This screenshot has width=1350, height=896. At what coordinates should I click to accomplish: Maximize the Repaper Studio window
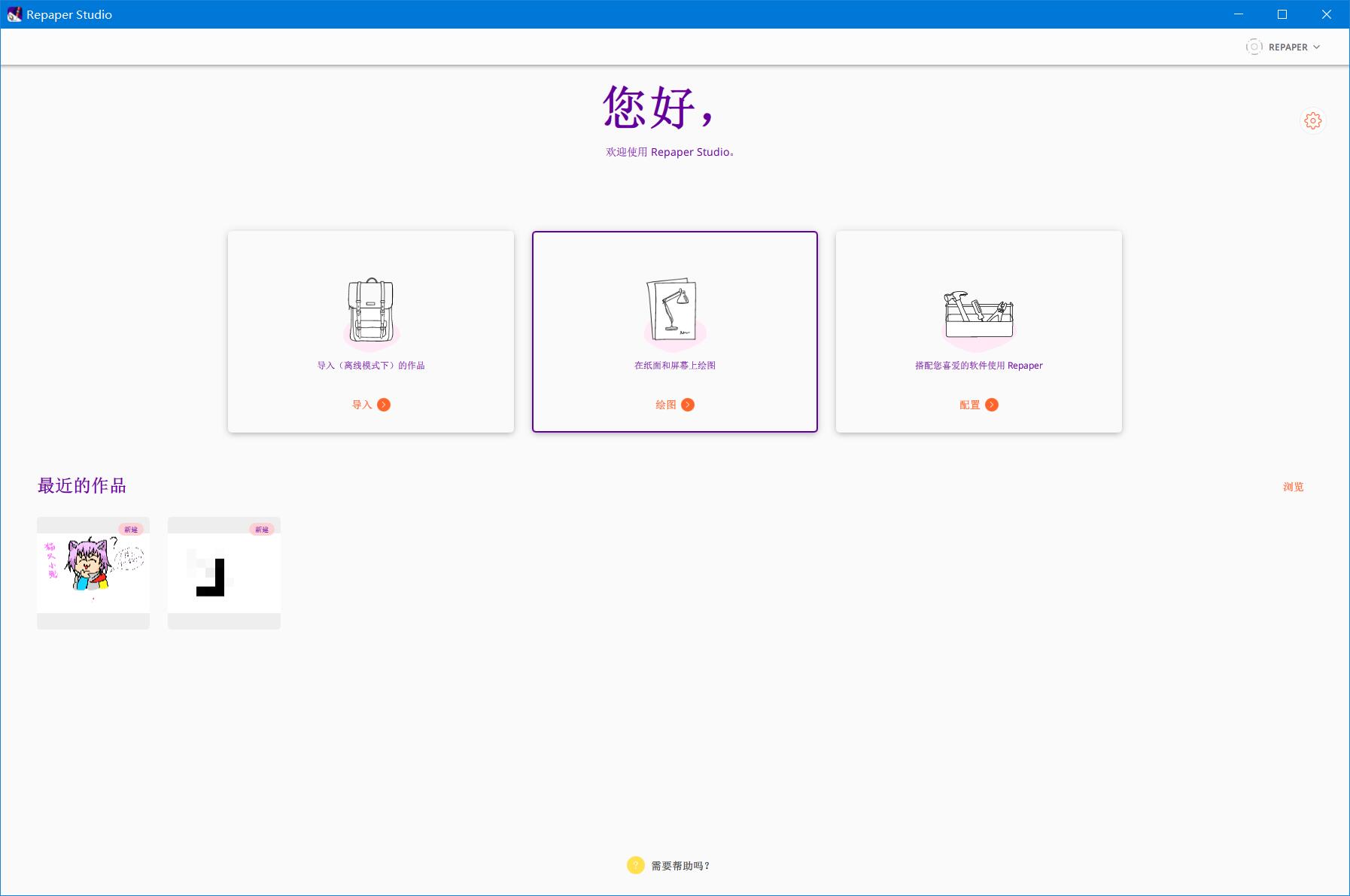click(x=1282, y=14)
